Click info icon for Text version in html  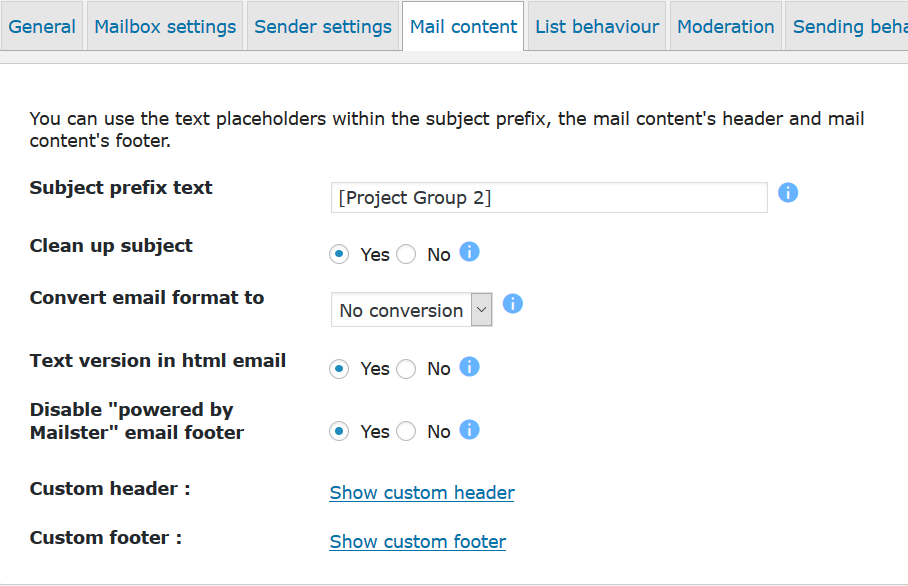coord(469,367)
